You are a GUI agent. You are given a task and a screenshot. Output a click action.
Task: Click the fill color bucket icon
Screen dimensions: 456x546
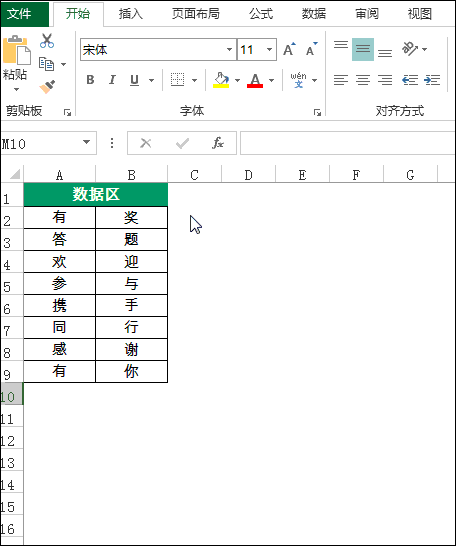[221, 80]
